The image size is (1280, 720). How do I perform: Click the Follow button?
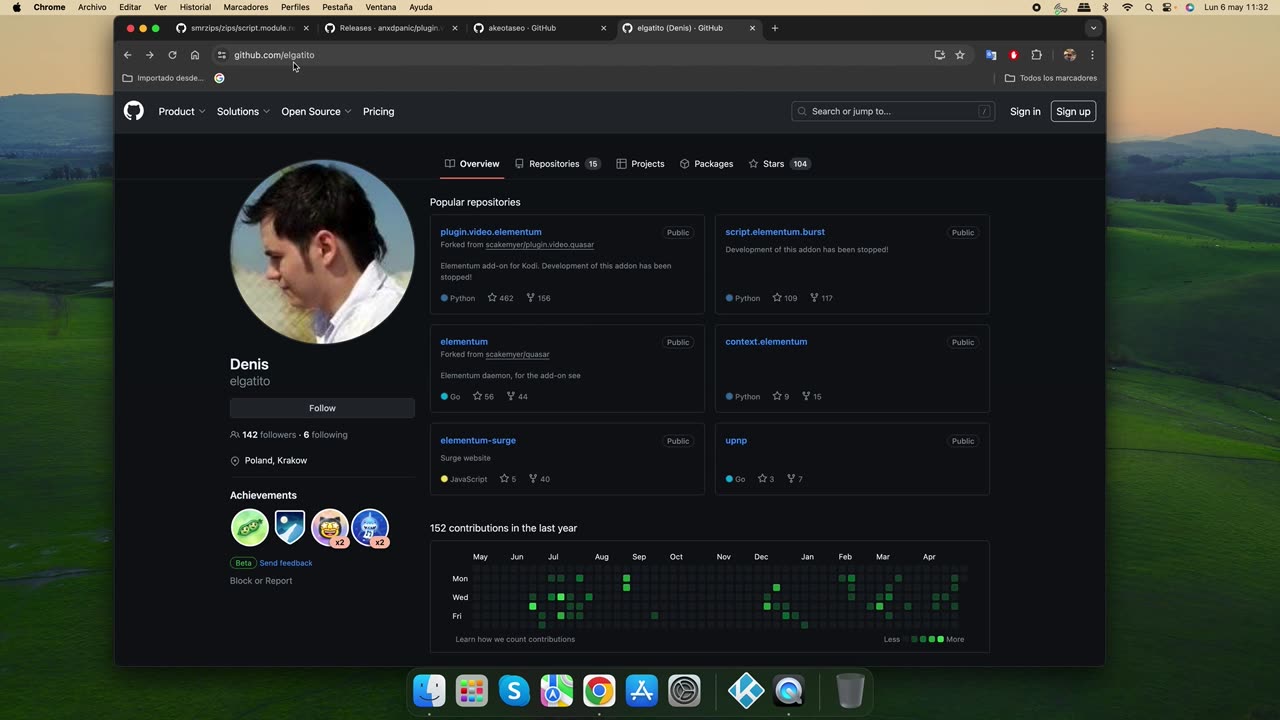pyautogui.click(x=322, y=408)
